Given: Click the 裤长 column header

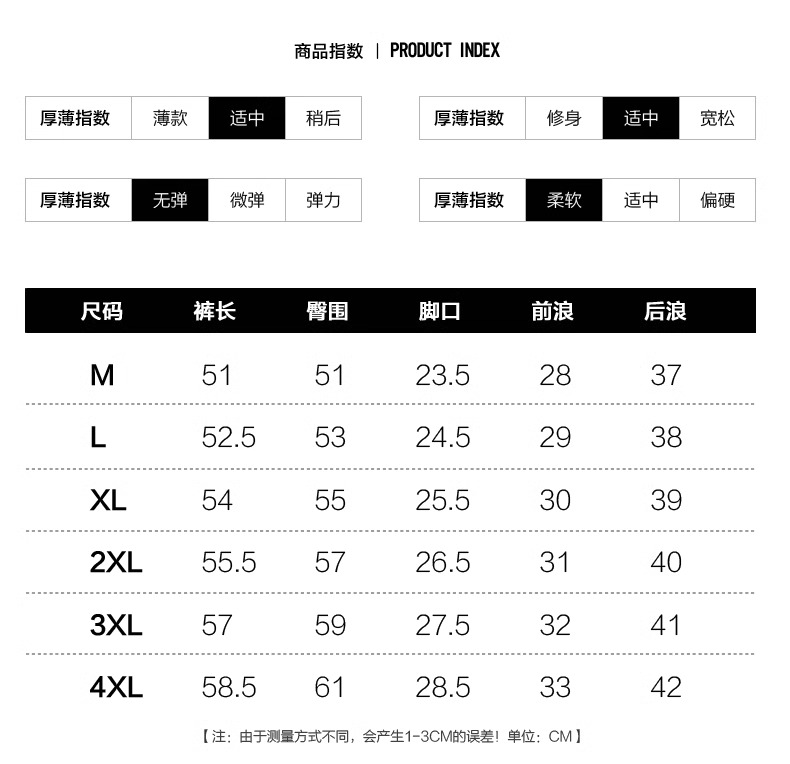Looking at the screenshot, I should (x=215, y=311).
